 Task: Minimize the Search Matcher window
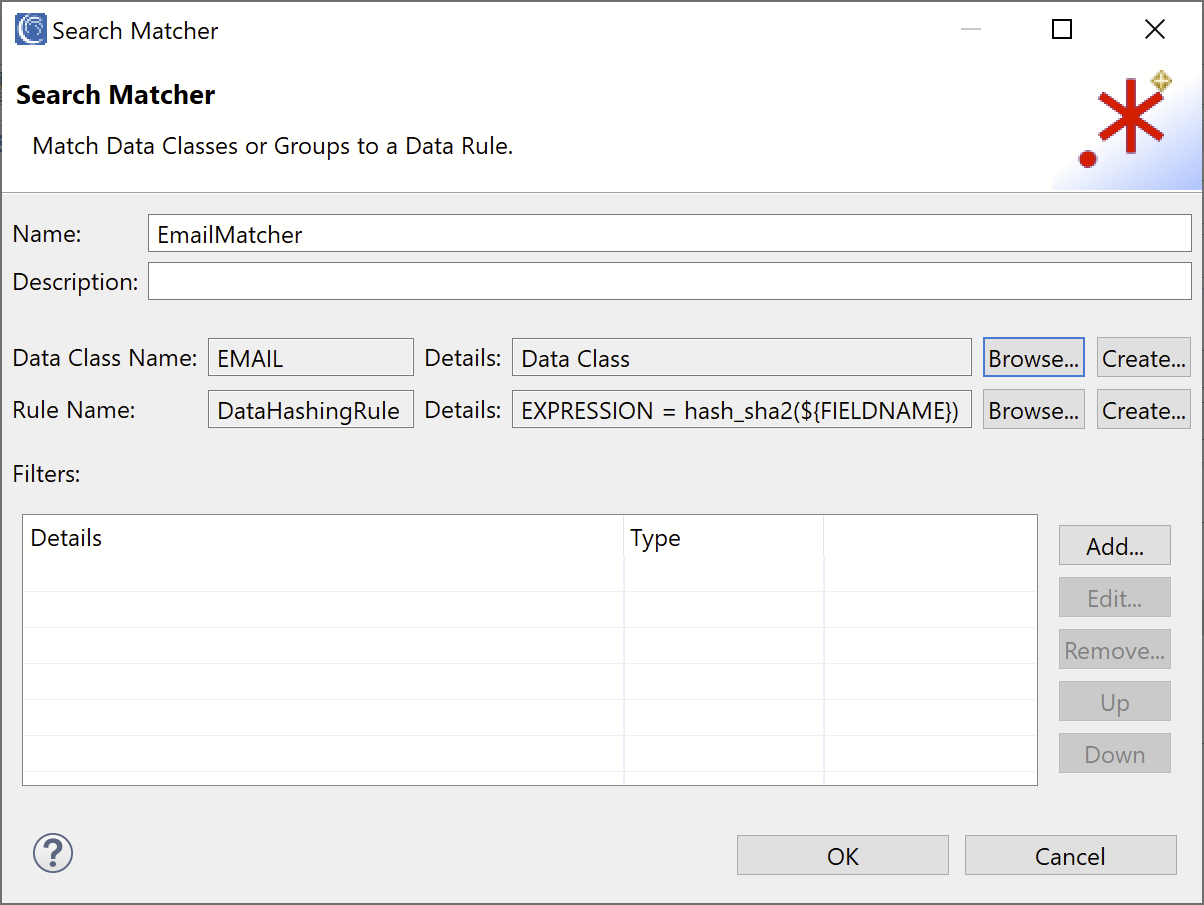tap(970, 30)
